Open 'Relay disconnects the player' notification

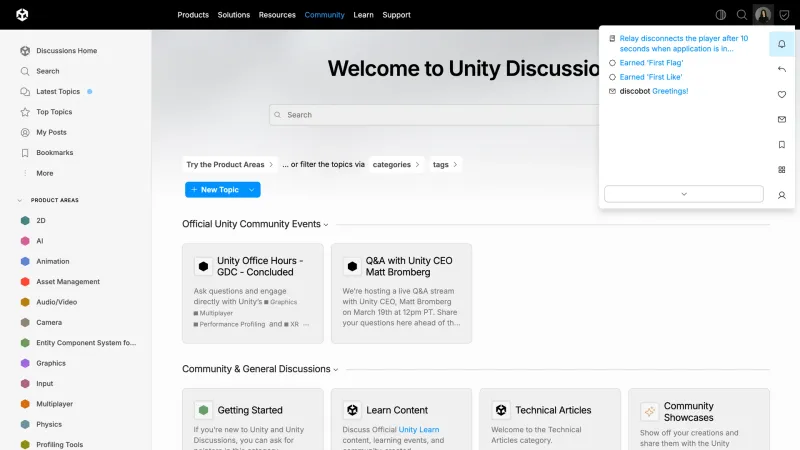coord(683,43)
